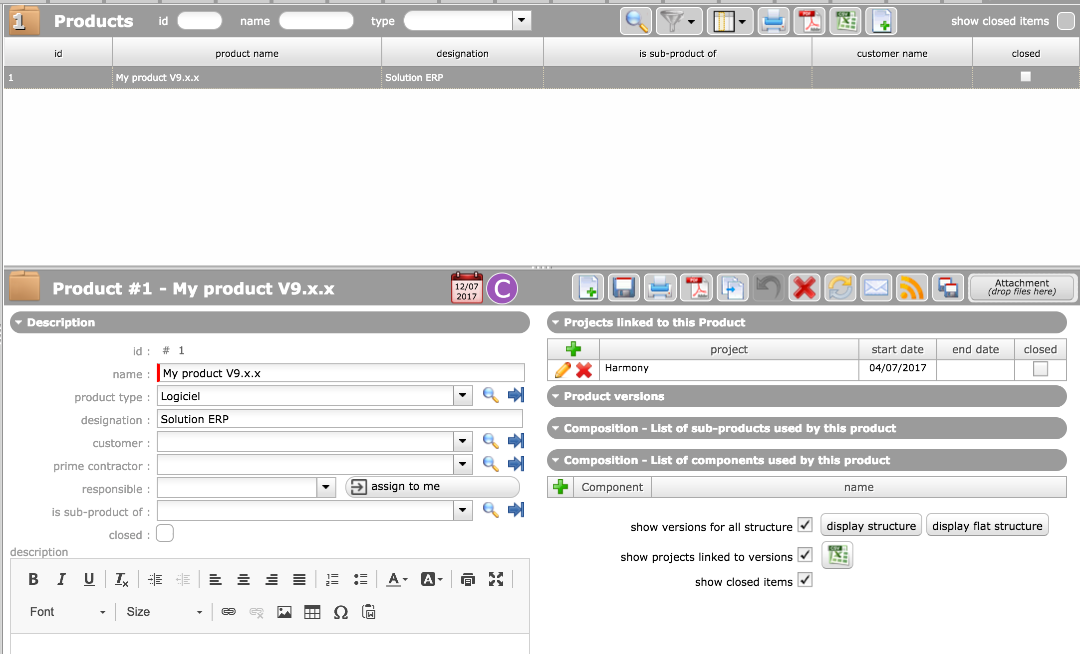Screen dimensions: 1080x654
Task: Open the column selector menu
Action: pyautogui.click(x=729, y=21)
